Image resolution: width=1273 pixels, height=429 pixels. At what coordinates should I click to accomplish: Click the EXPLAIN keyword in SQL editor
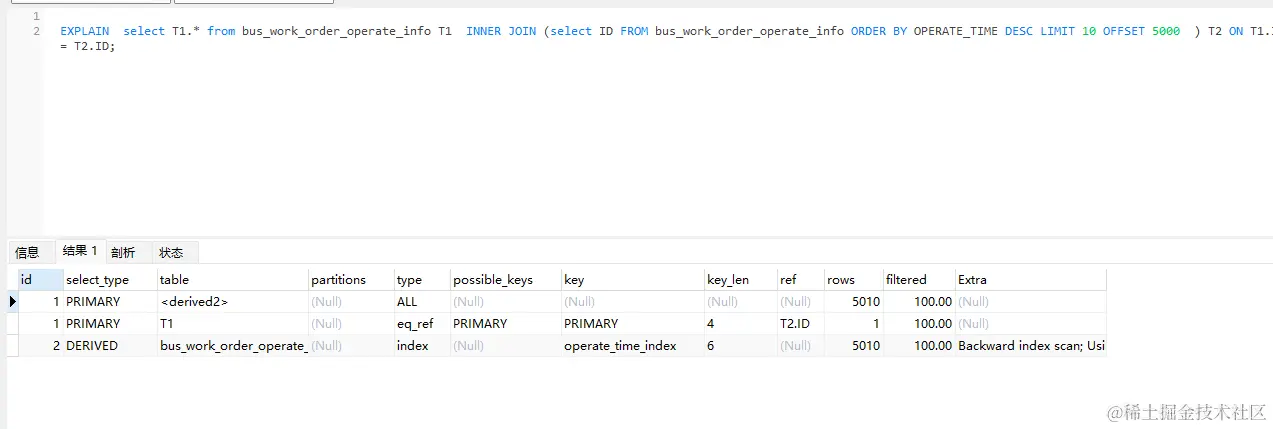pyautogui.click(x=84, y=31)
